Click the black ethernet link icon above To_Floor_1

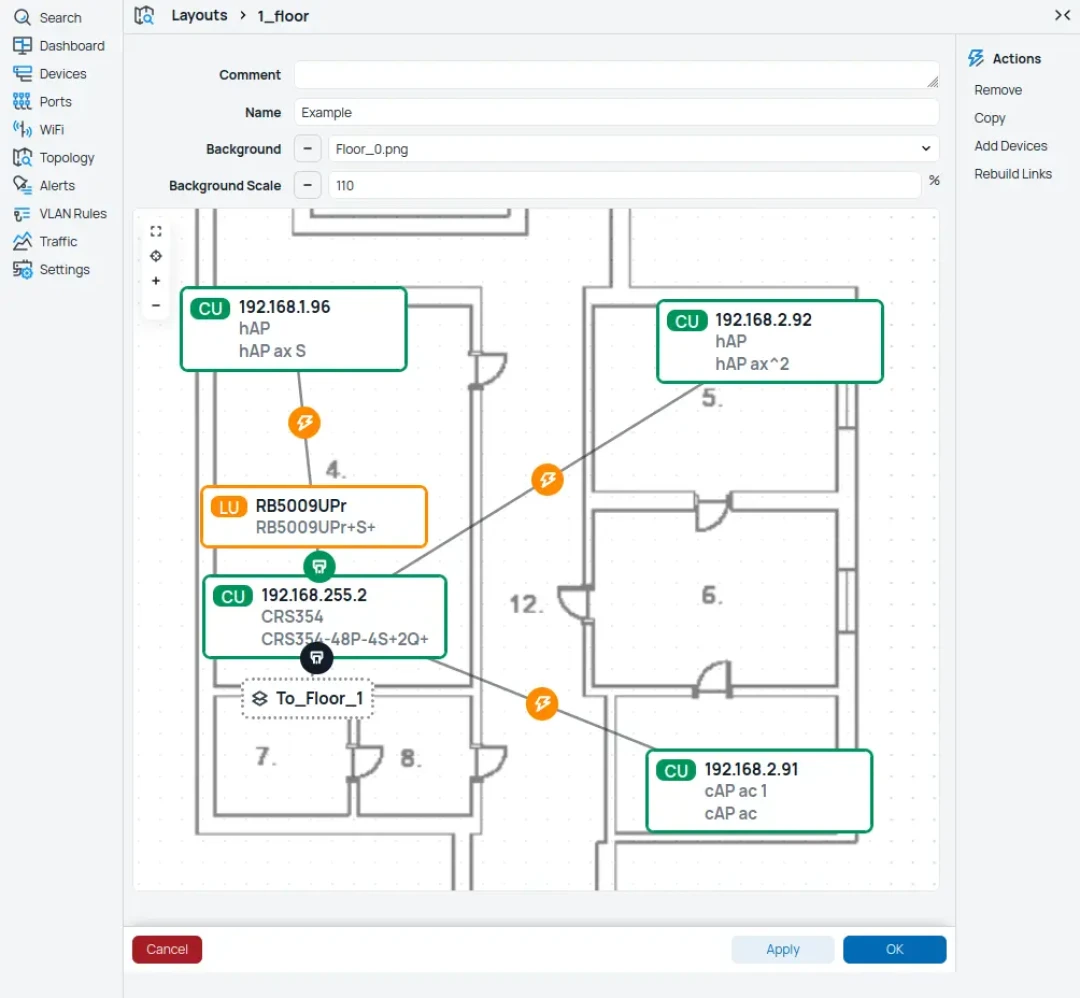click(317, 658)
